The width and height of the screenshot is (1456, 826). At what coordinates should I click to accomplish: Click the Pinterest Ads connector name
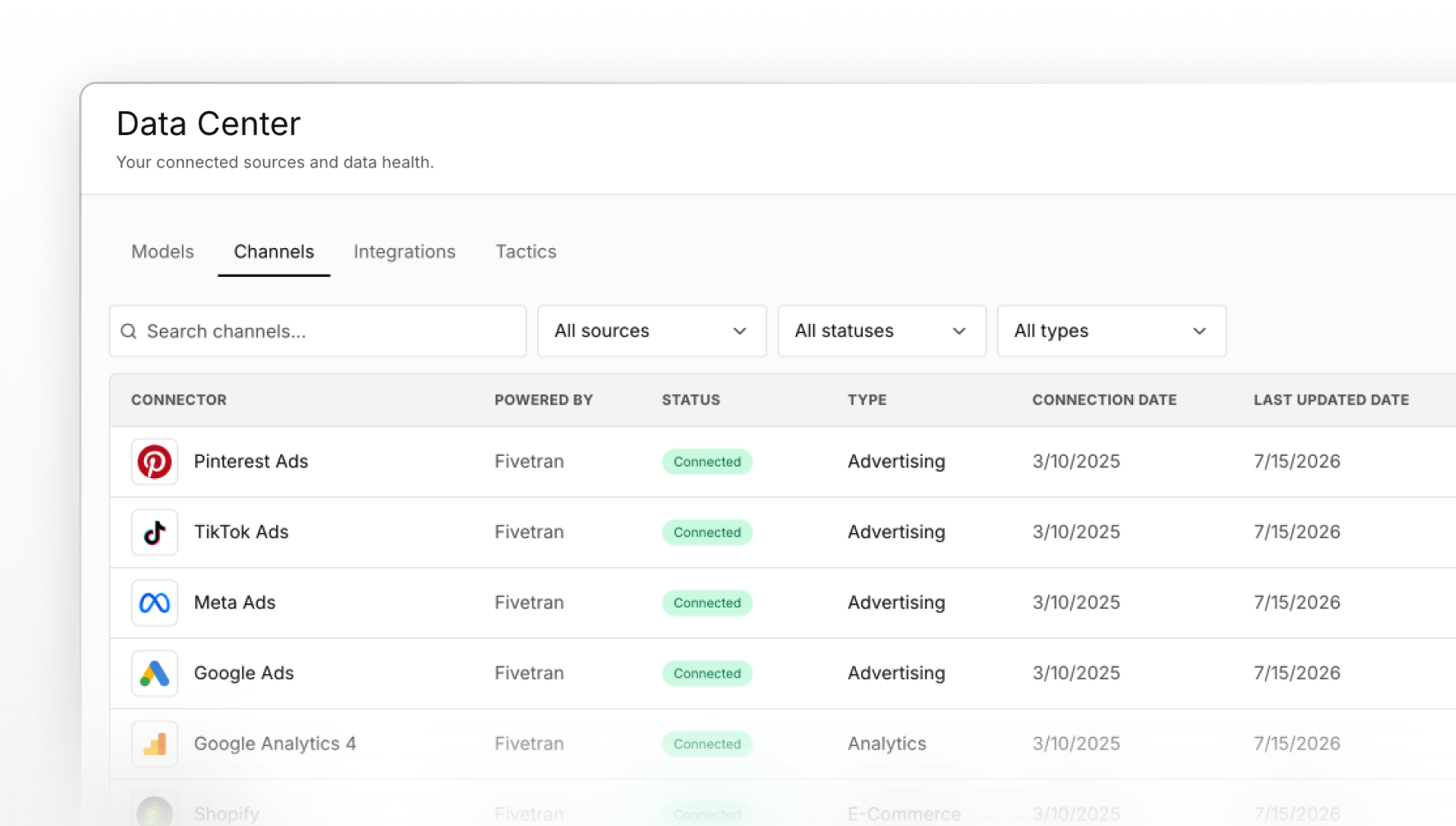(250, 462)
